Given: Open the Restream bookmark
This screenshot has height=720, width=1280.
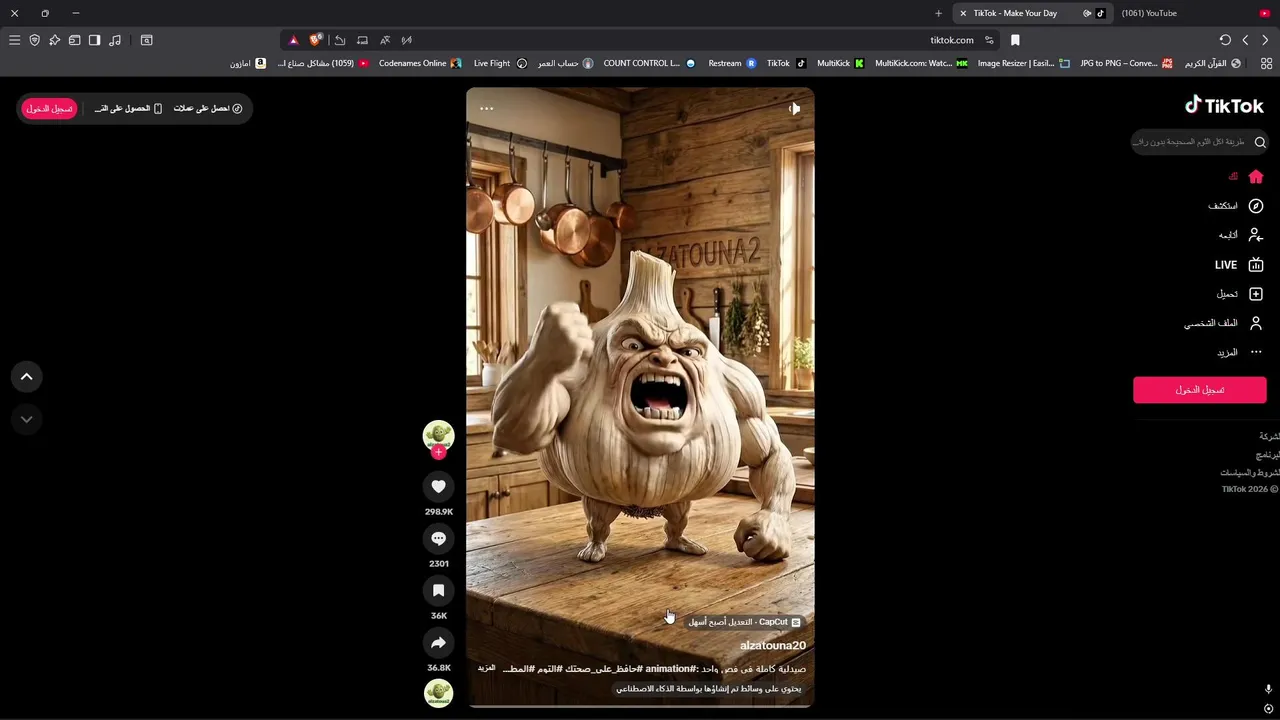Looking at the screenshot, I should click(x=732, y=63).
